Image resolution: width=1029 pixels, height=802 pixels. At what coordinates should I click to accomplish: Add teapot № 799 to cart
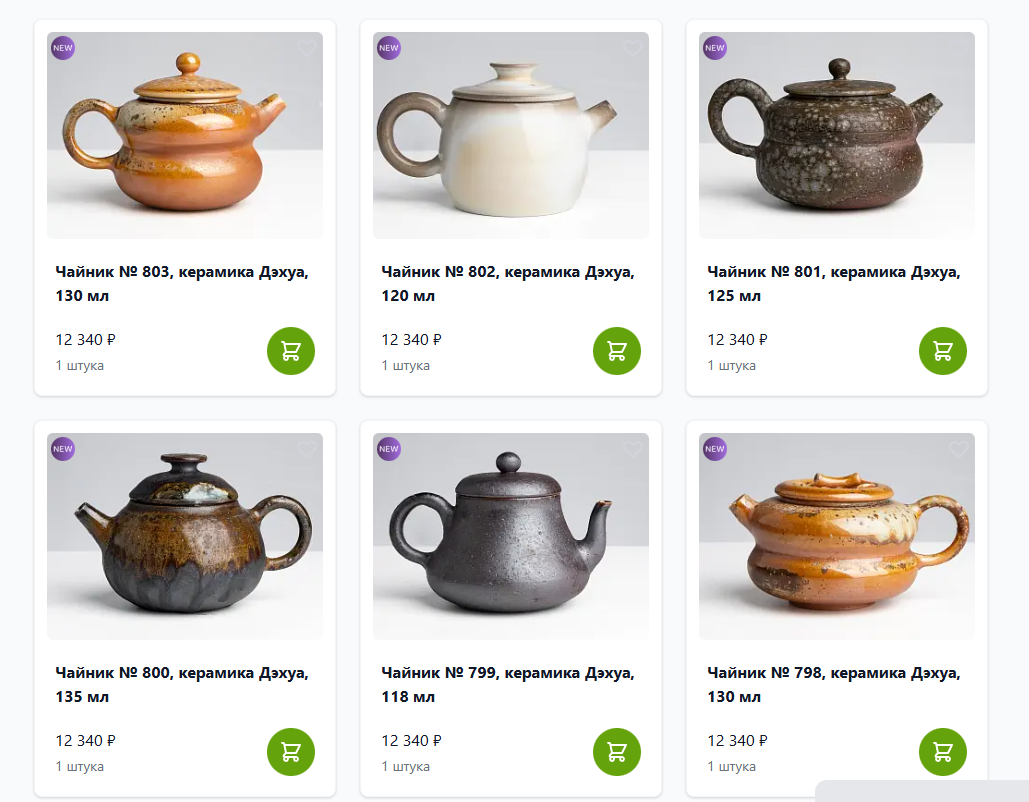[x=617, y=752]
